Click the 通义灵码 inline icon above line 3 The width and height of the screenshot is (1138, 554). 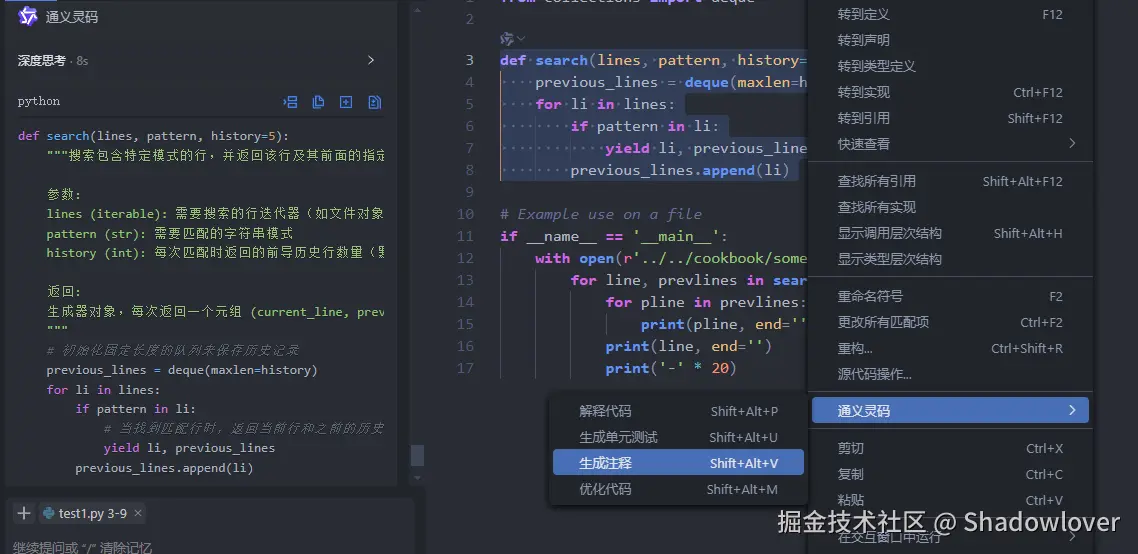[507, 38]
